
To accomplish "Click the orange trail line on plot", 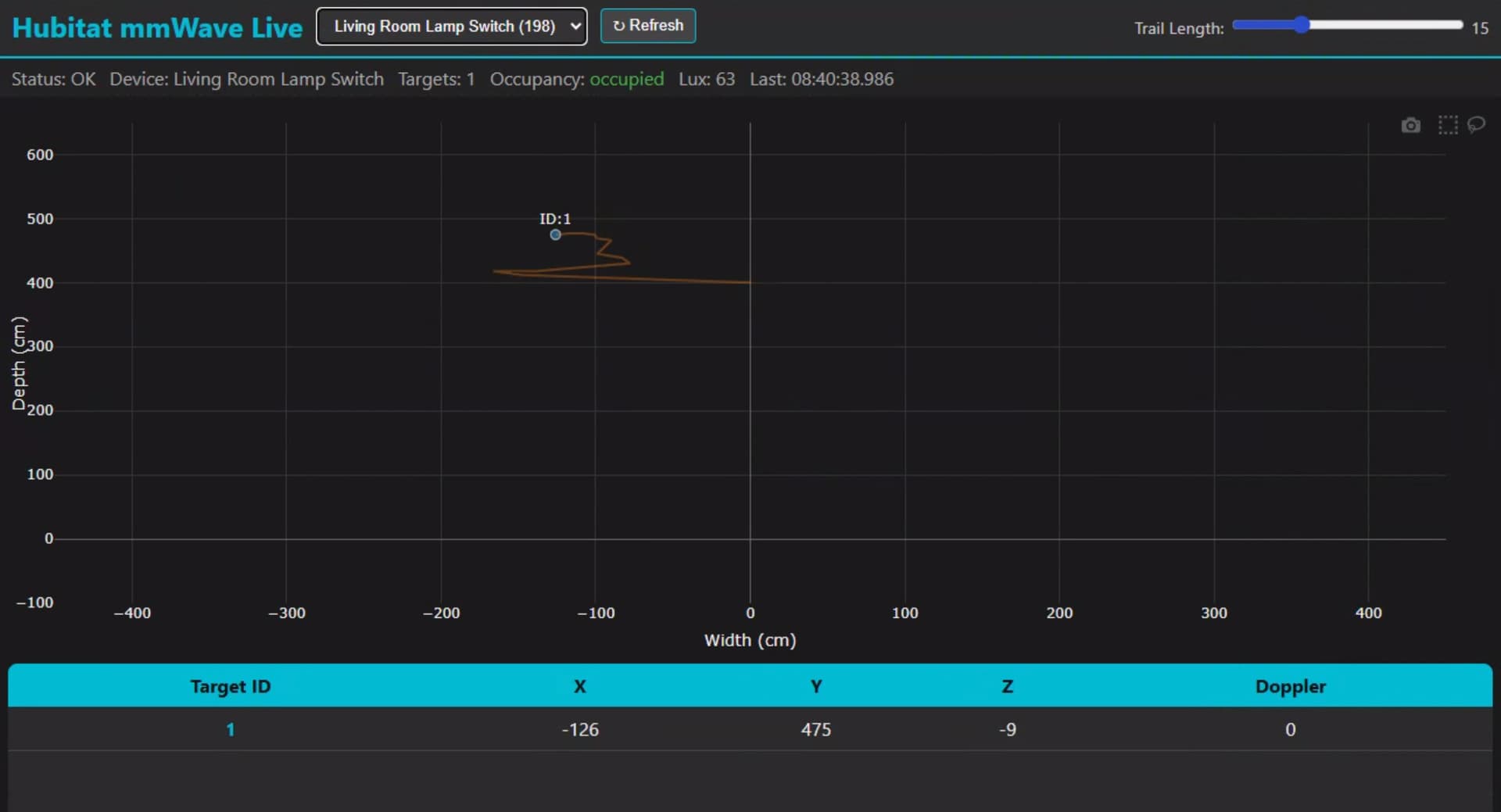I will [x=672, y=280].
